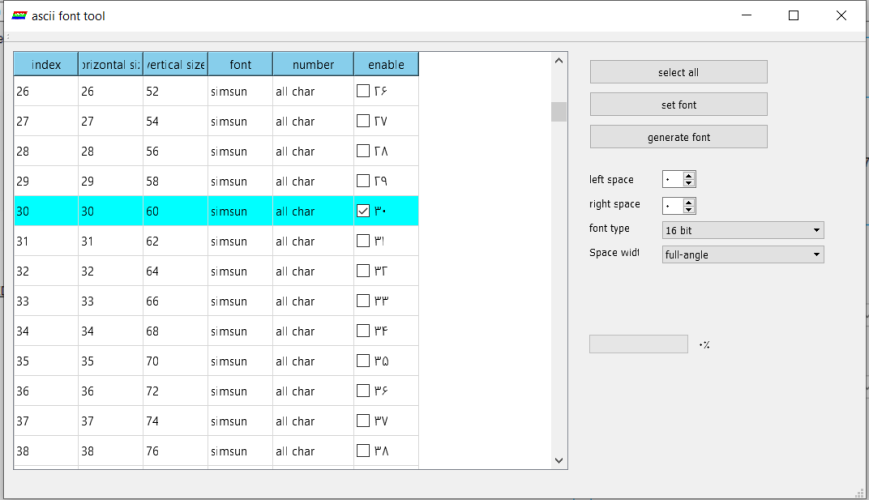Click the index column header

pyautogui.click(x=46, y=64)
